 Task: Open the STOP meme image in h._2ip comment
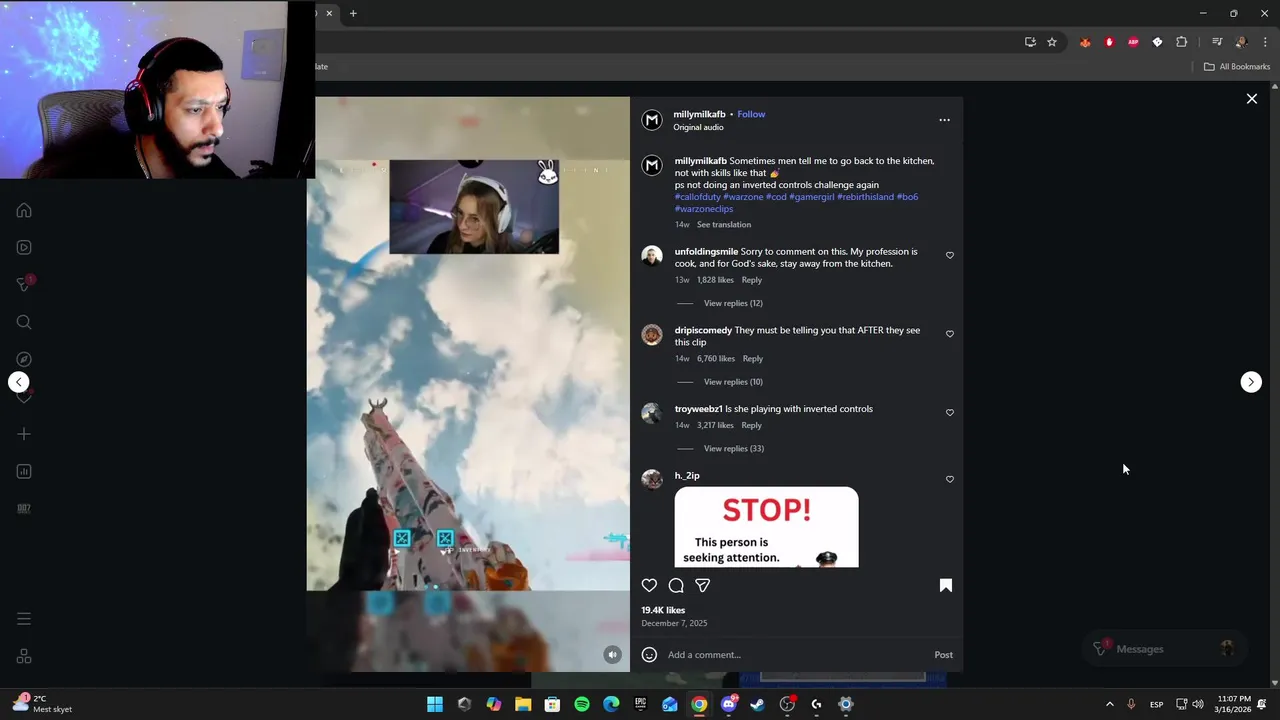click(766, 527)
